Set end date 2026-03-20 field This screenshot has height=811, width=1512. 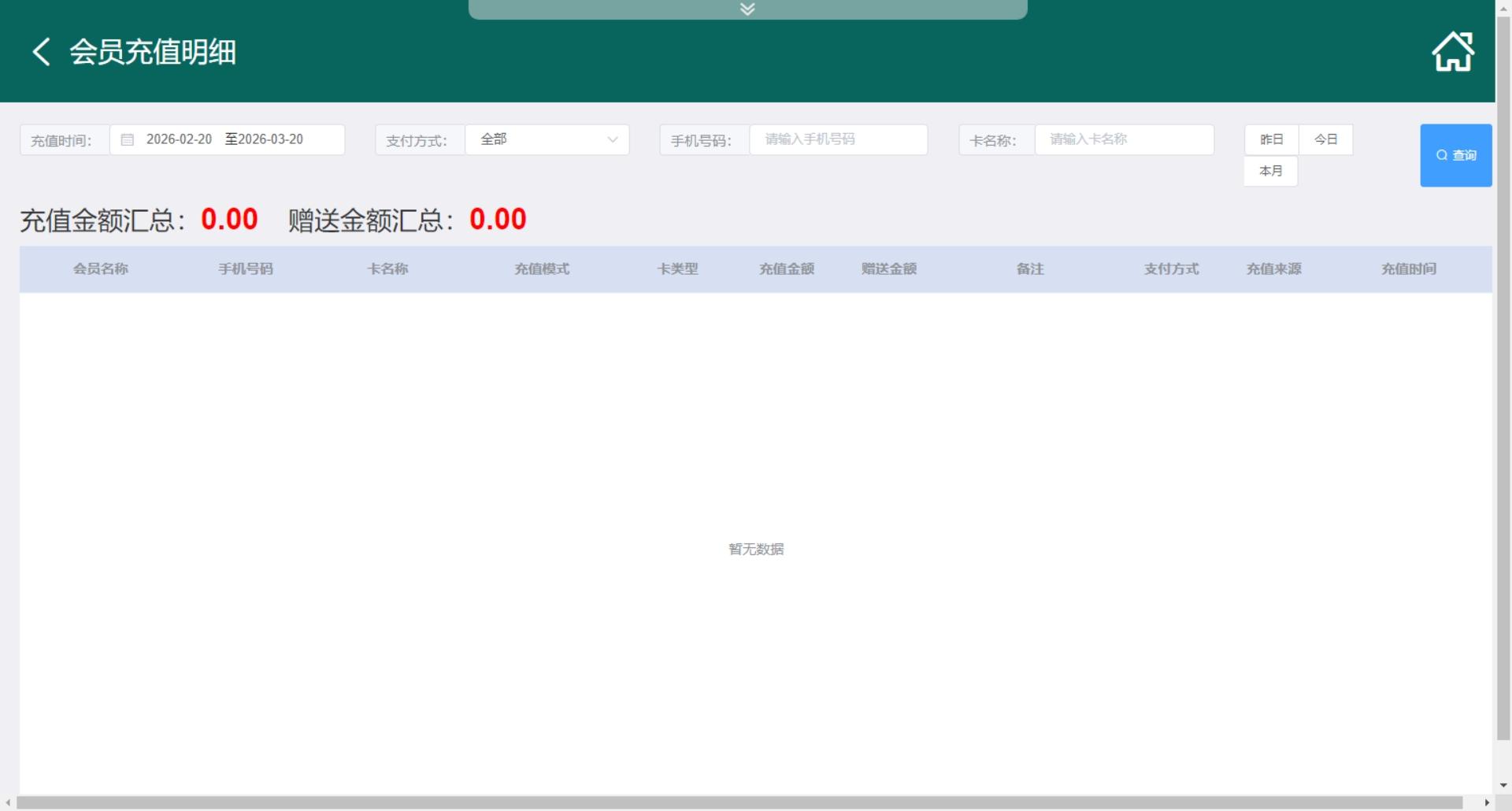tap(270, 139)
